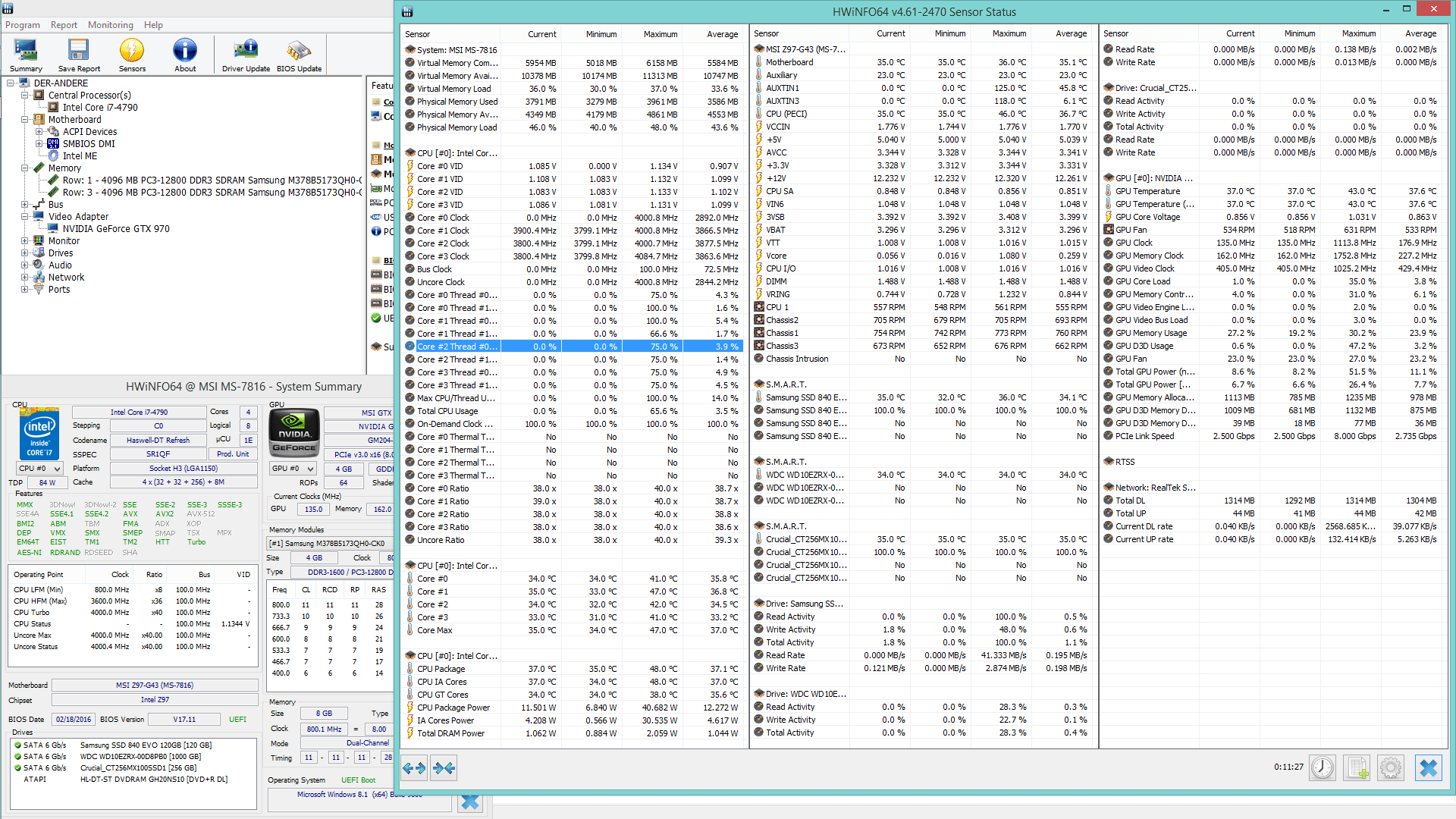The image size is (1456, 819).
Task: Collapse the Central Processor(s) node
Action: (x=25, y=95)
